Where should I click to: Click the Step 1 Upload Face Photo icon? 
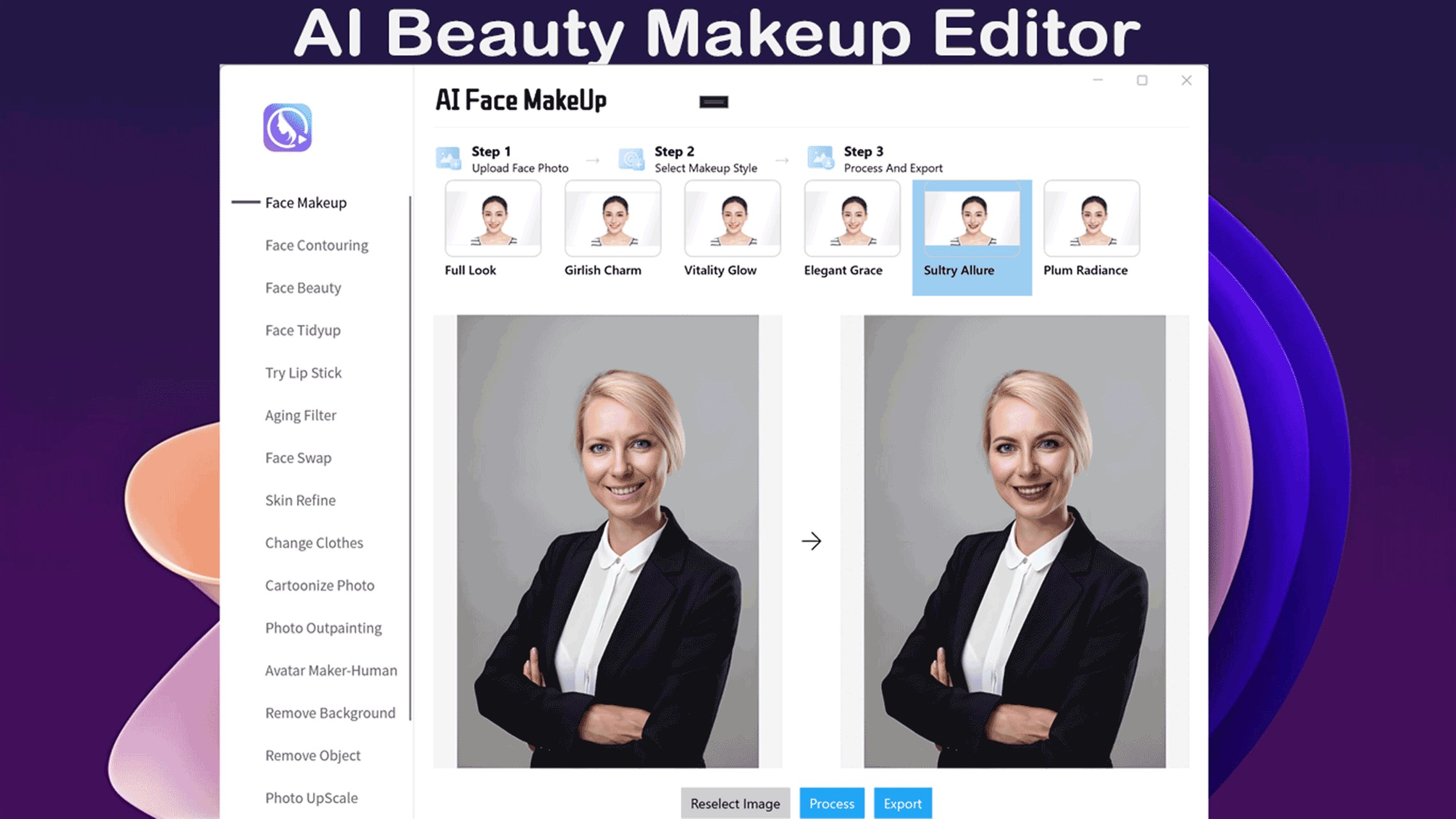448,157
